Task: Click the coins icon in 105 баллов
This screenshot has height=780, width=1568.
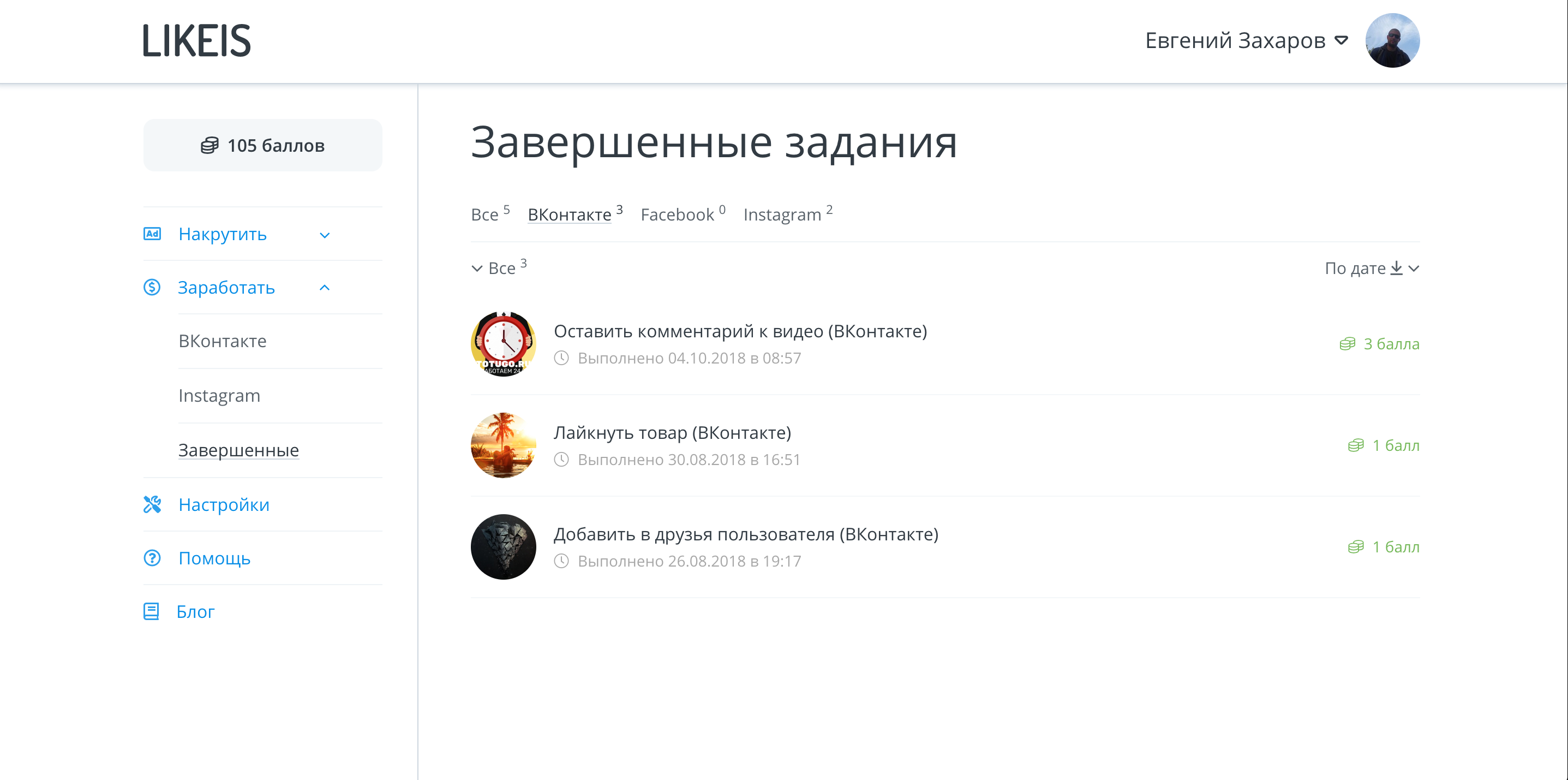Action: click(210, 146)
